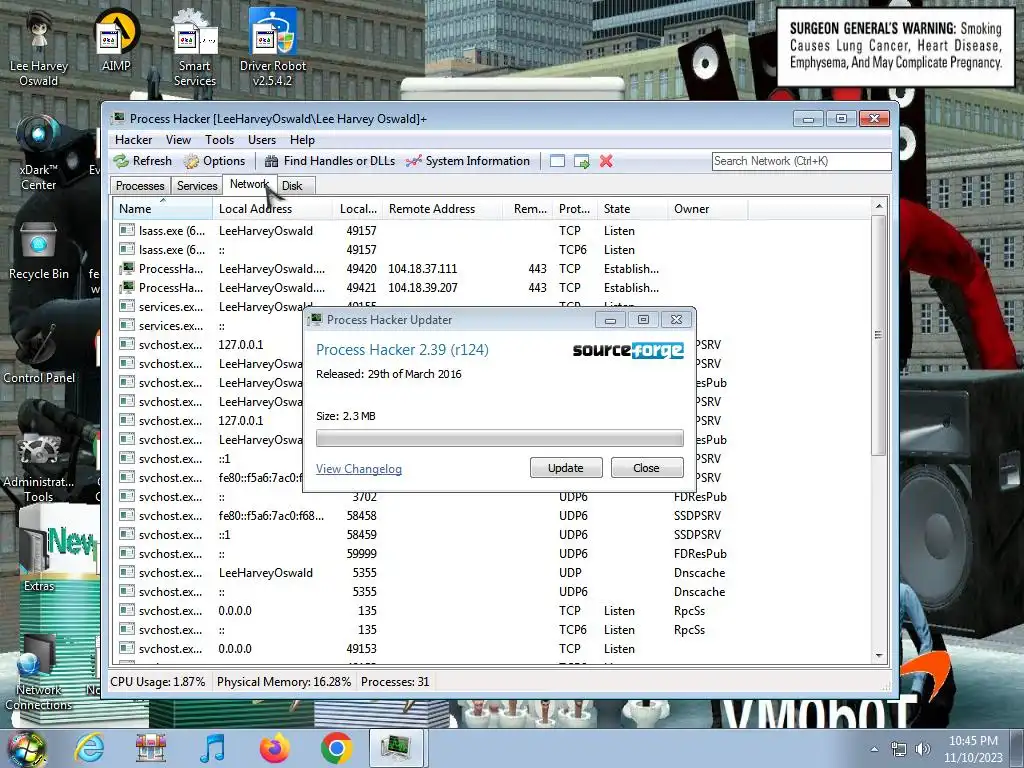This screenshot has height=768, width=1024.
Task: Open the View menu
Action: pyautogui.click(x=178, y=140)
